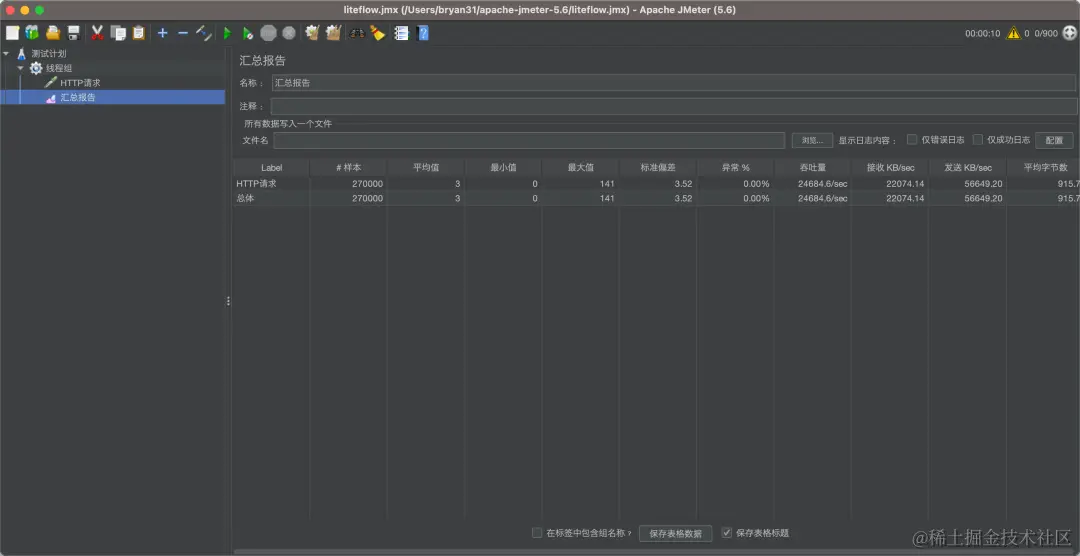Save the test plan with floppy icon
This screenshot has width=1080, height=556.
pyautogui.click(x=73, y=32)
